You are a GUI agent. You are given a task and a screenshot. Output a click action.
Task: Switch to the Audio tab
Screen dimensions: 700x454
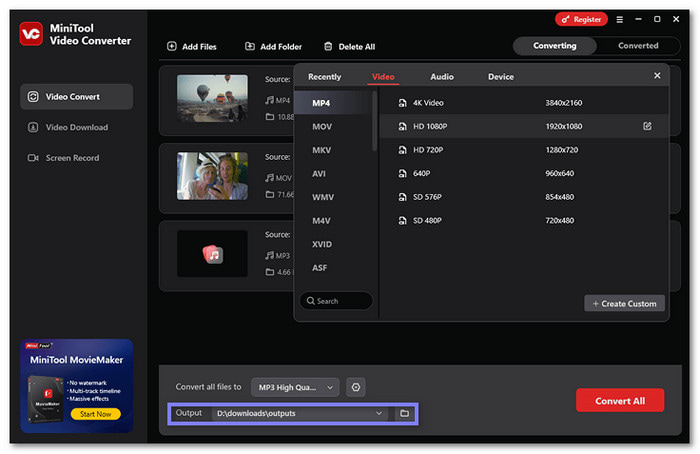click(442, 77)
